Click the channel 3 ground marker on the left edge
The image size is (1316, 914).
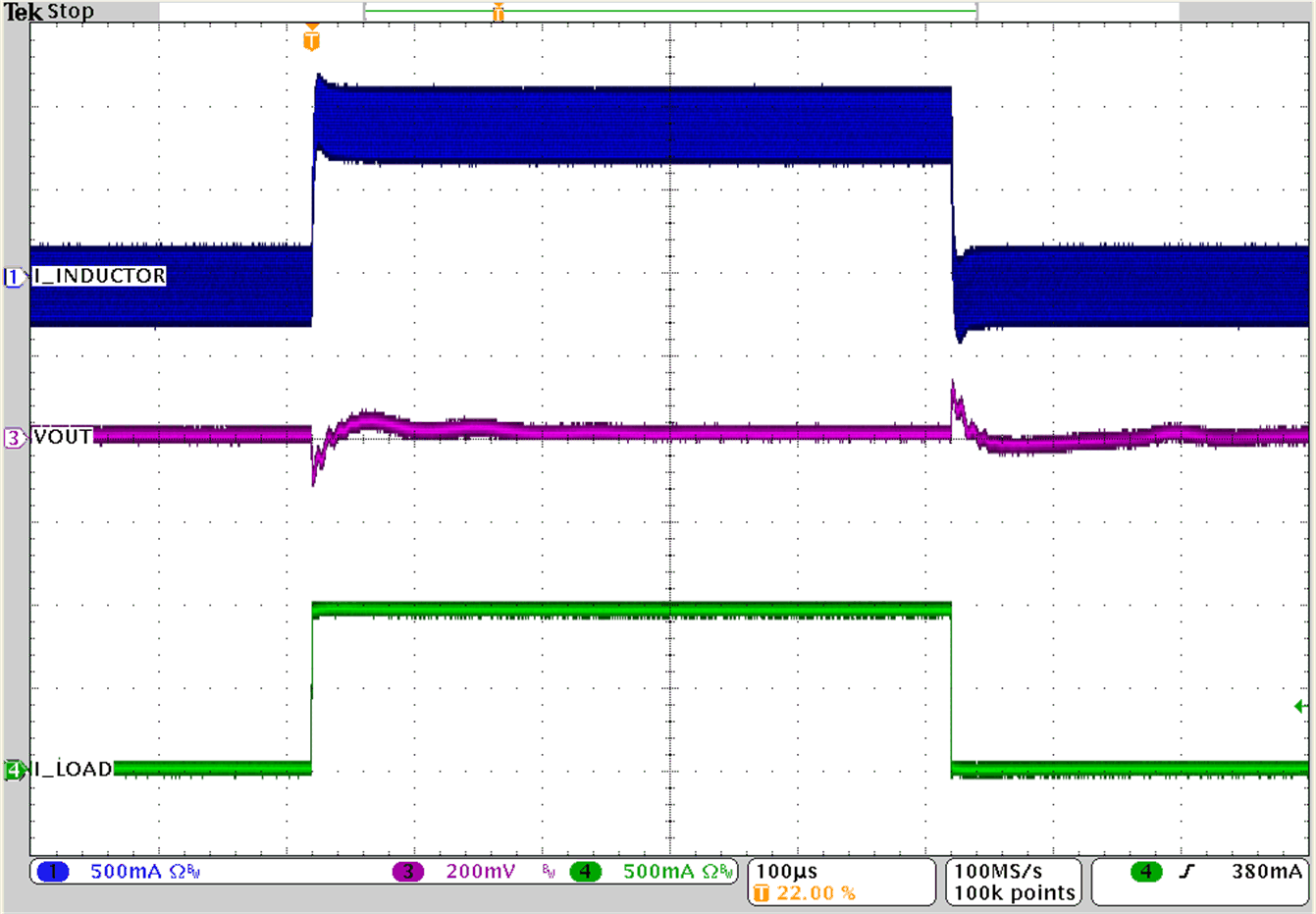[x=14, y=438]
